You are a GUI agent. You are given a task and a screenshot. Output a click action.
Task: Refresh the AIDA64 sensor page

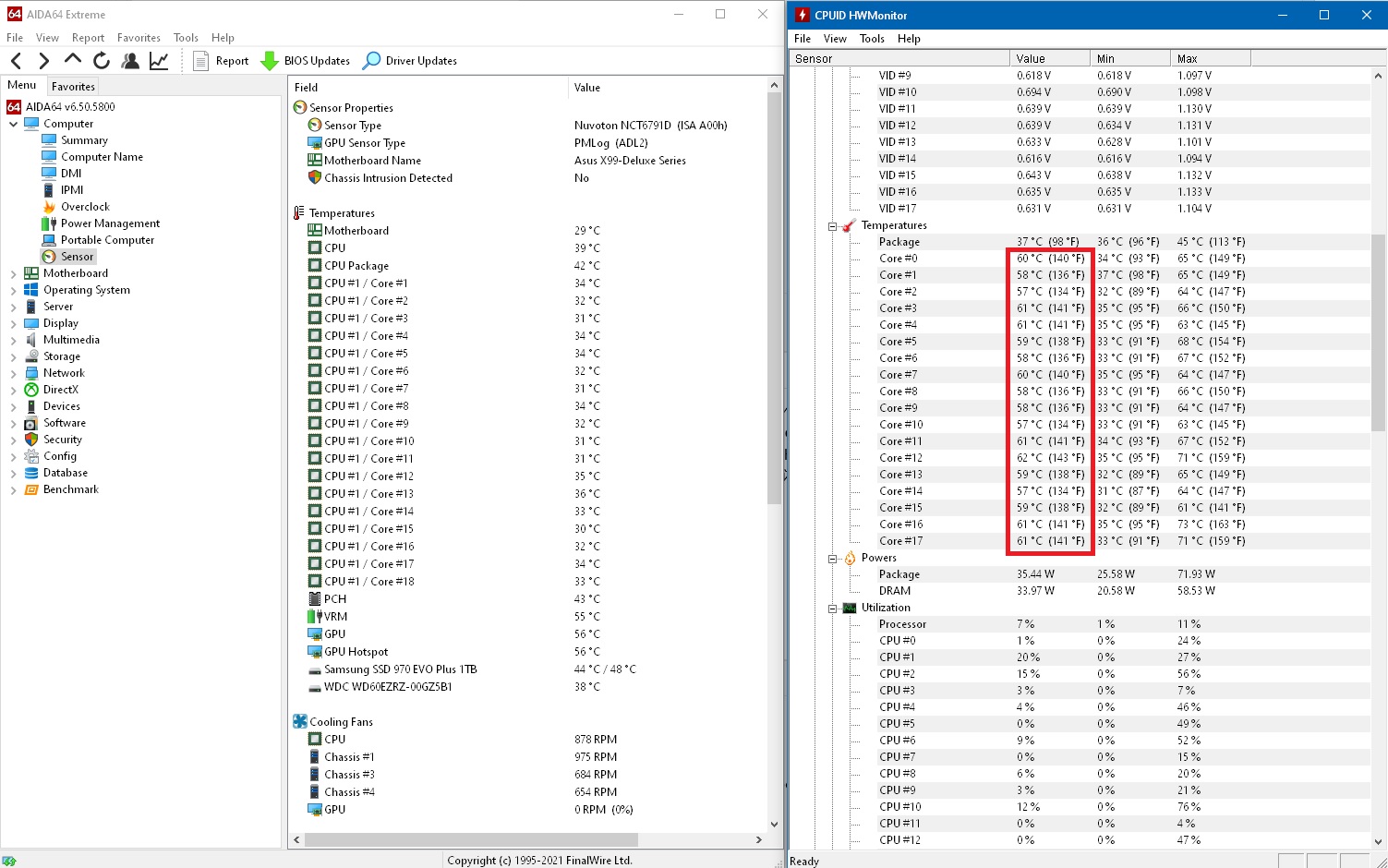pyautogui.click(x=102, y=61)
